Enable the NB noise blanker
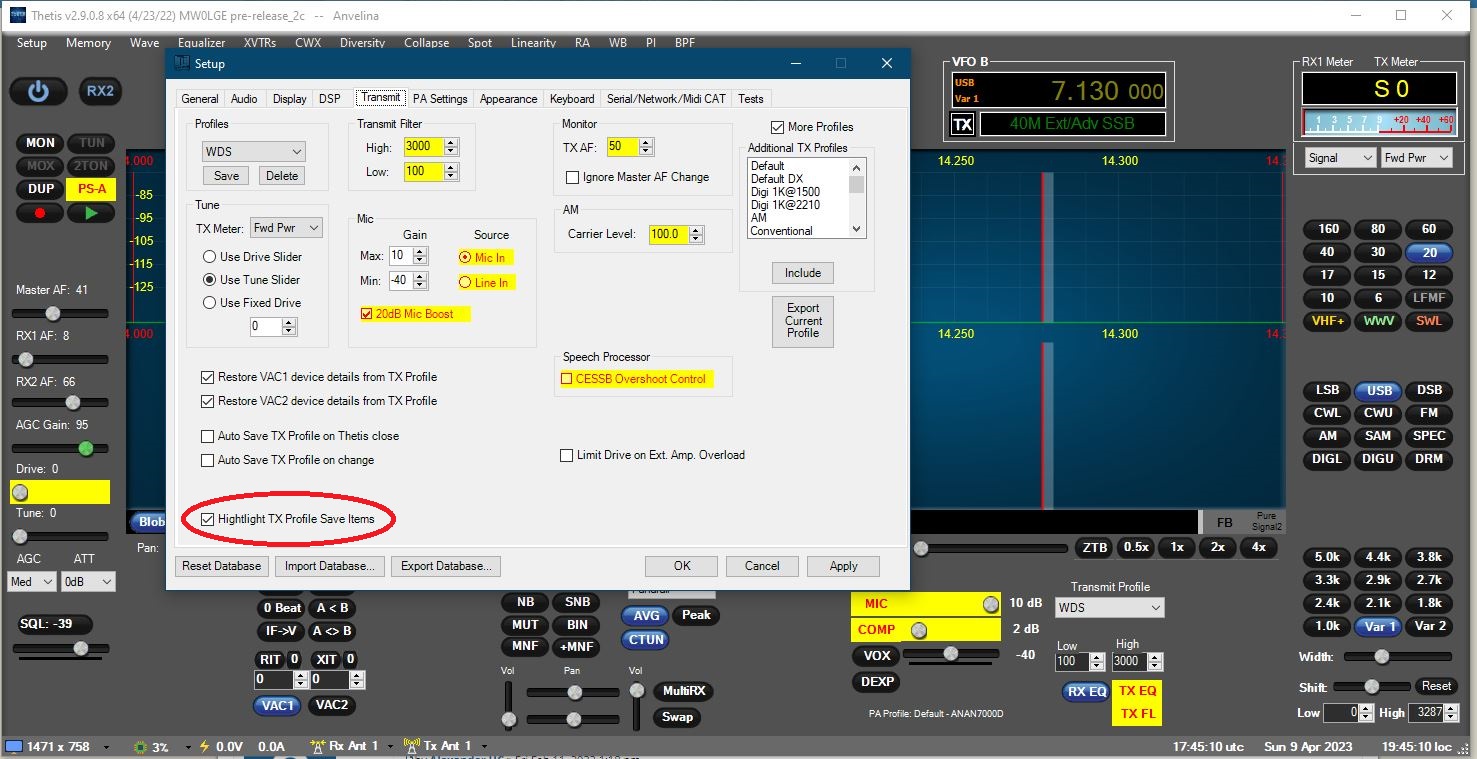The image size is (1477, 759). 525,603
